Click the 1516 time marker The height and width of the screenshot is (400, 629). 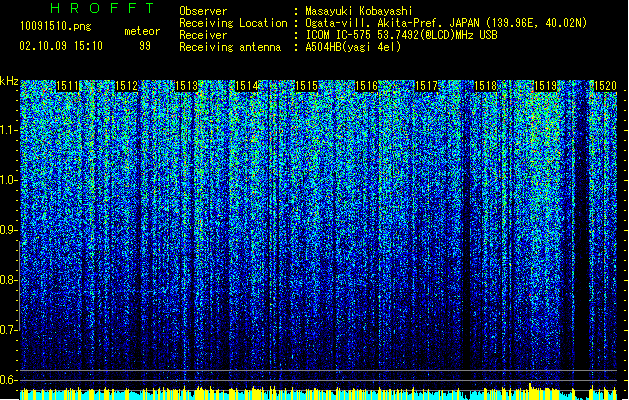pyautogui.click(x=366, y=86)
